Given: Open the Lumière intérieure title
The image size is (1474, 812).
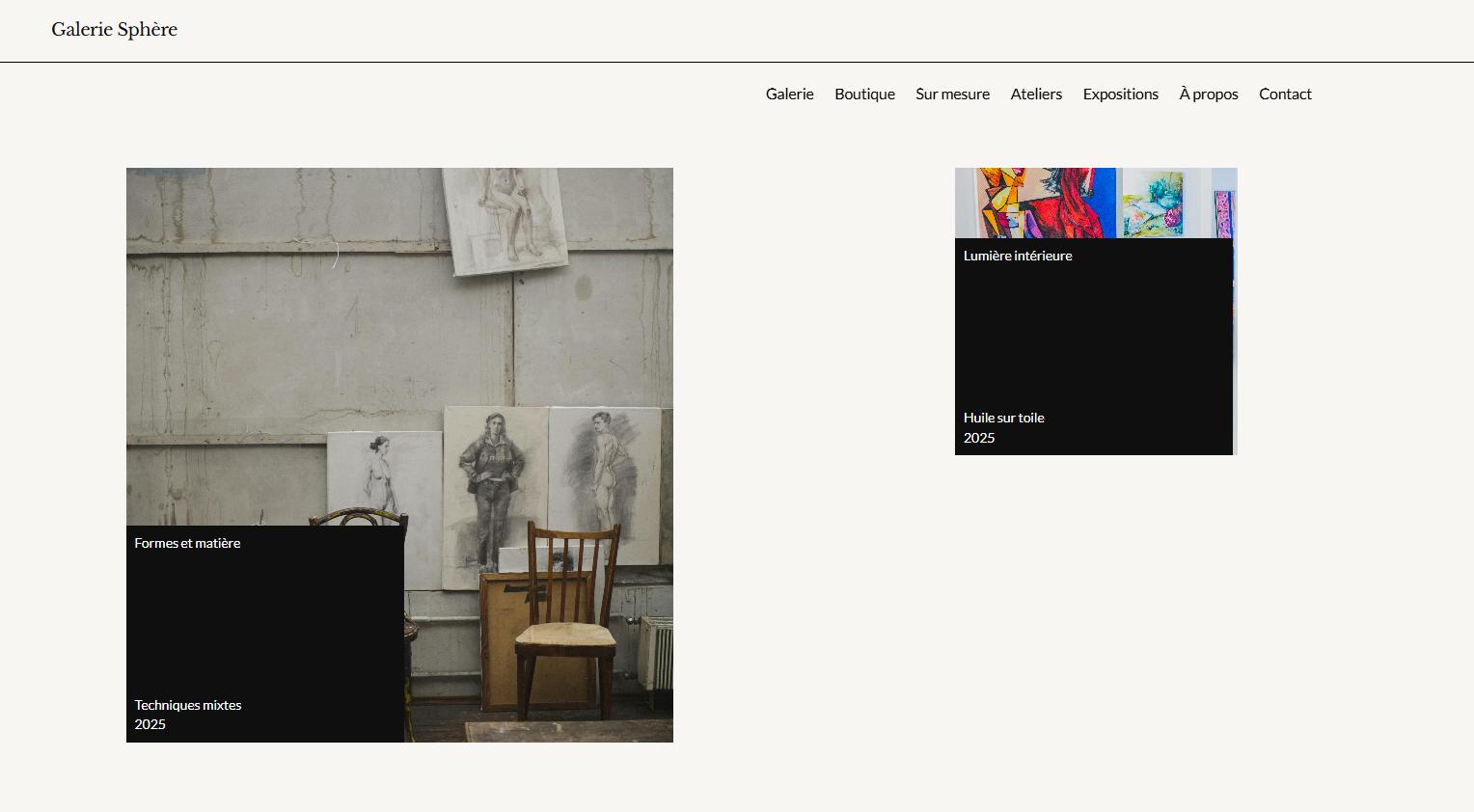Looking at the screenshot, I should click(x=1018, y=257).
